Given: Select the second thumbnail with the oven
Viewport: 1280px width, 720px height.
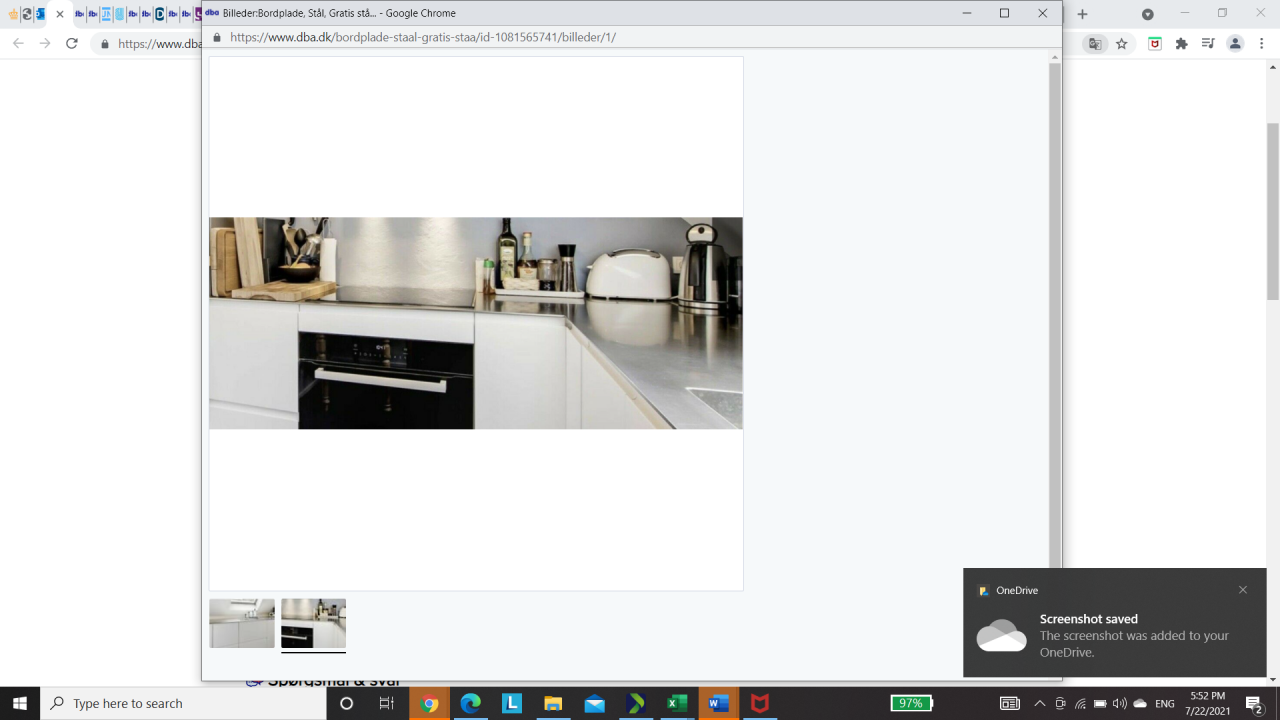Looking at the screenshot, I should click(x=313, y=623).
